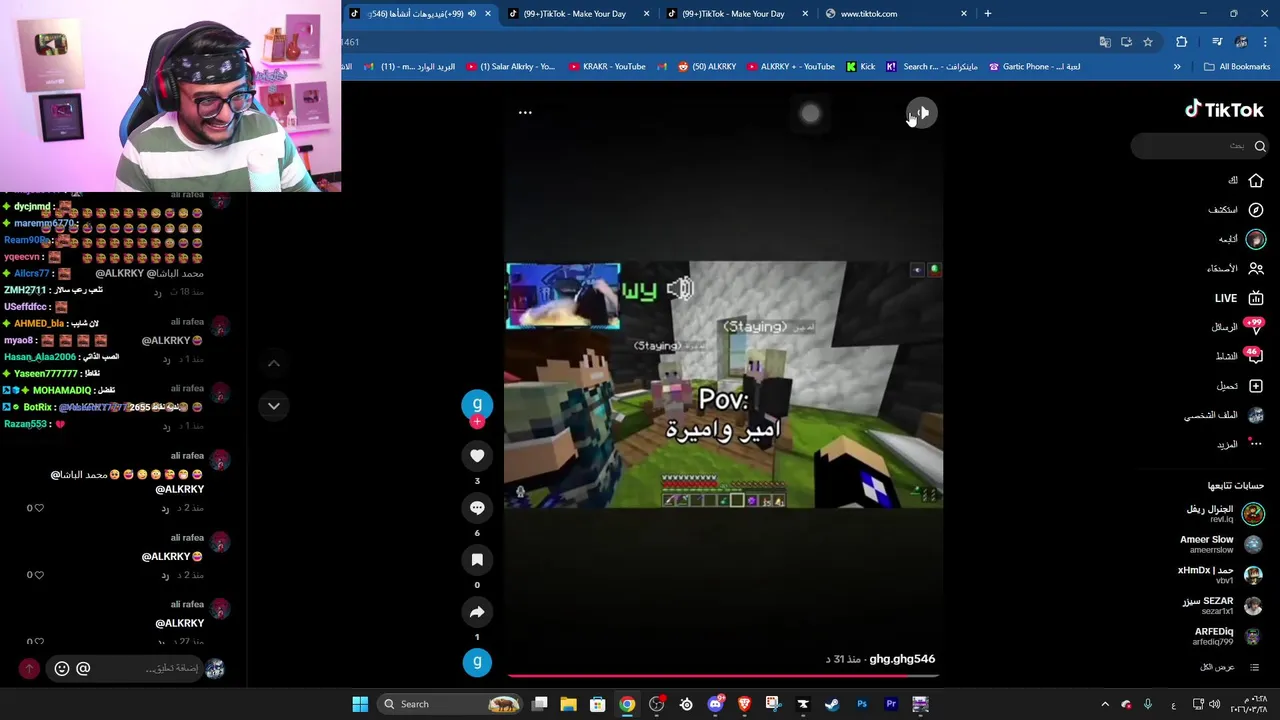Open the Gartic Phone bookmark
Image resolution: width=1280 pixels, height=720 pixels.
click(1034, 67)
